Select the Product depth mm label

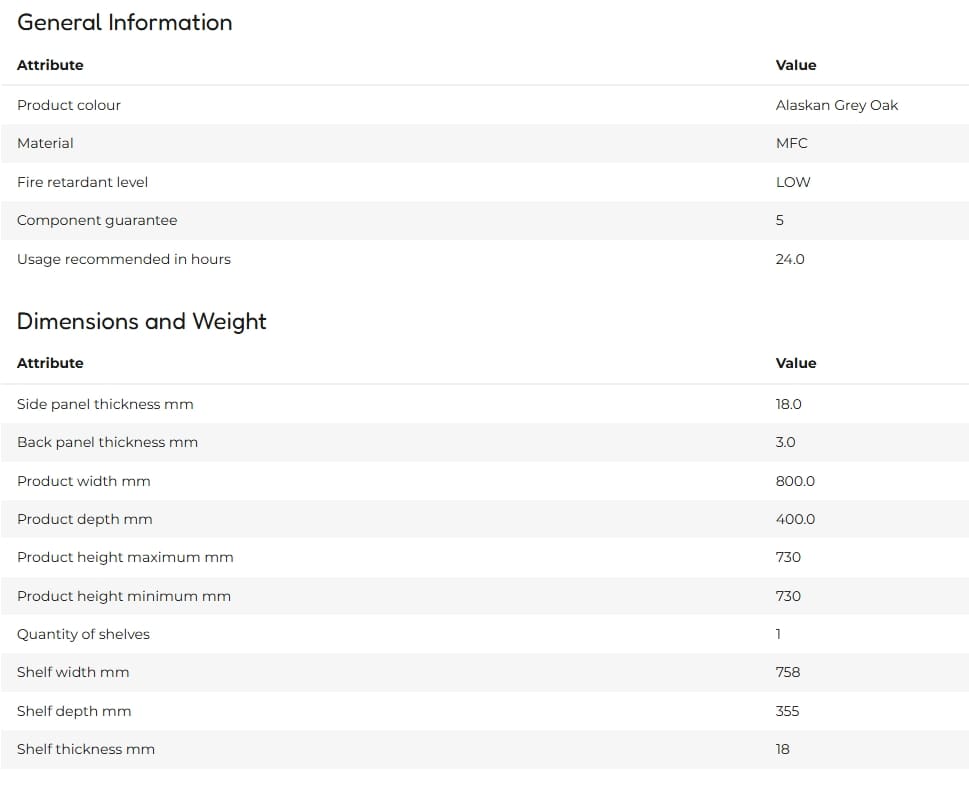point(85,519)
